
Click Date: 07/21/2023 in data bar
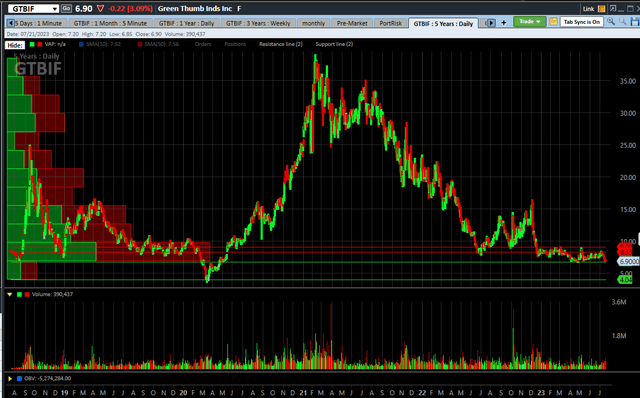(x=27, y=34)
